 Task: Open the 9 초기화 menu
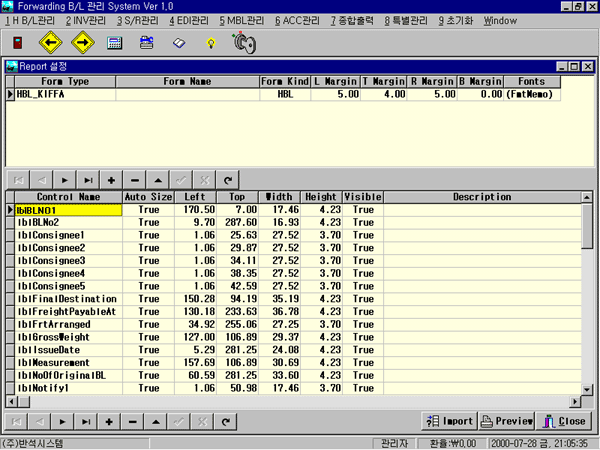(456, 21)
